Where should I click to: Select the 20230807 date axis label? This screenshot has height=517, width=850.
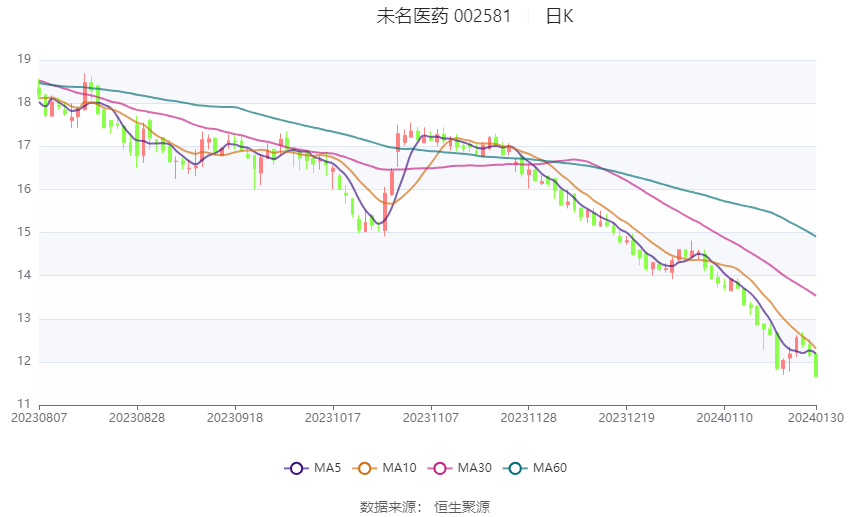(39, 418)
